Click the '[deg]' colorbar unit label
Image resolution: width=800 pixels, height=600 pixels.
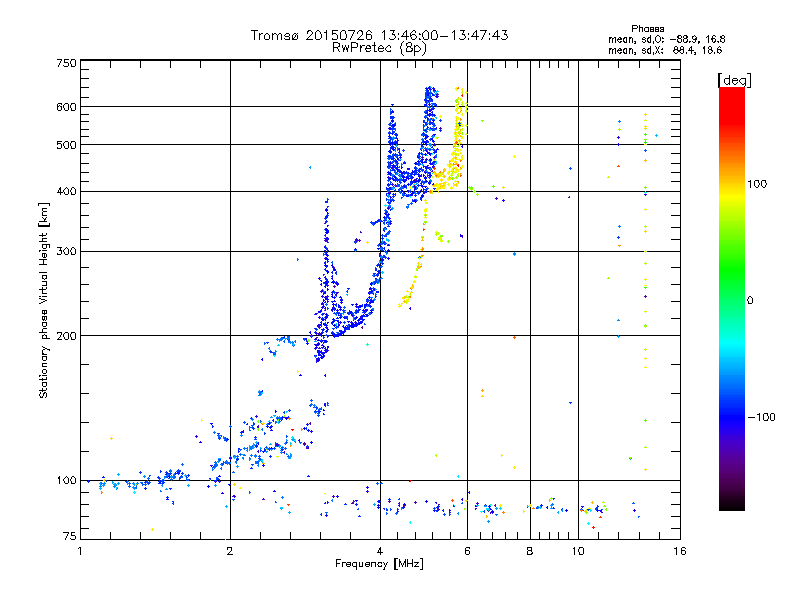734,80
